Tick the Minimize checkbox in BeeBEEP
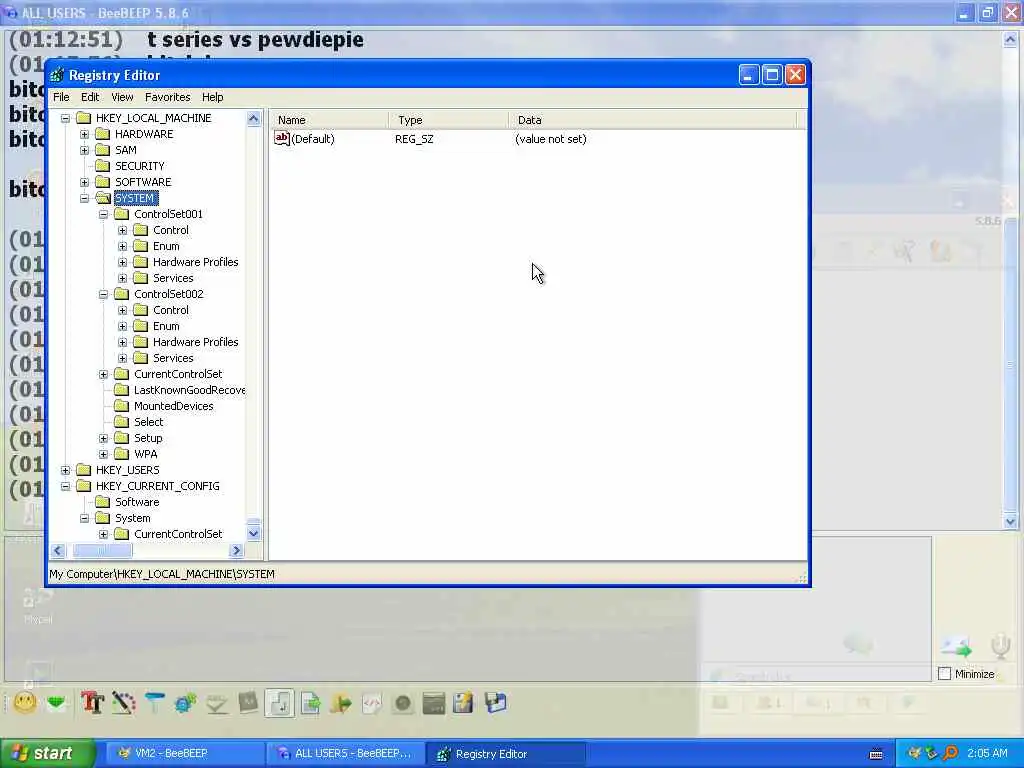 point(944,673)
